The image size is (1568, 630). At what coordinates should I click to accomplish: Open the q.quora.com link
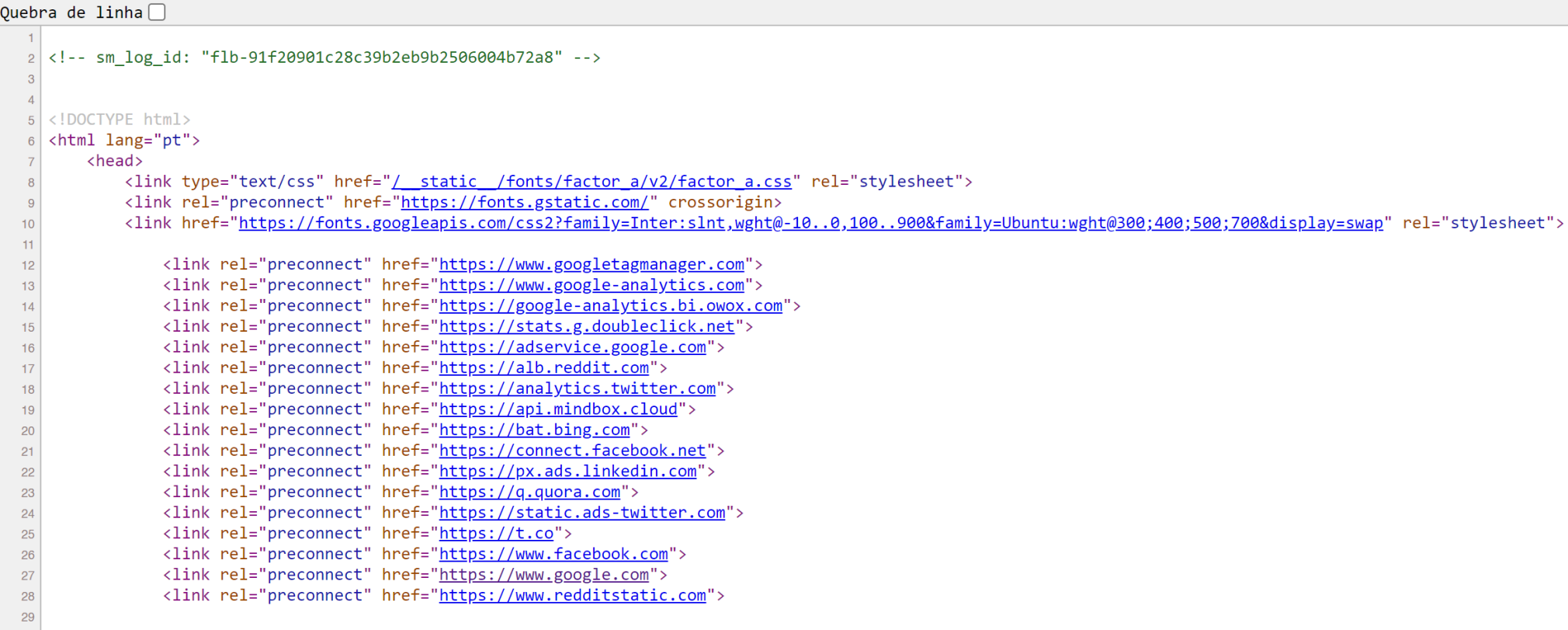tap(530, 493)
